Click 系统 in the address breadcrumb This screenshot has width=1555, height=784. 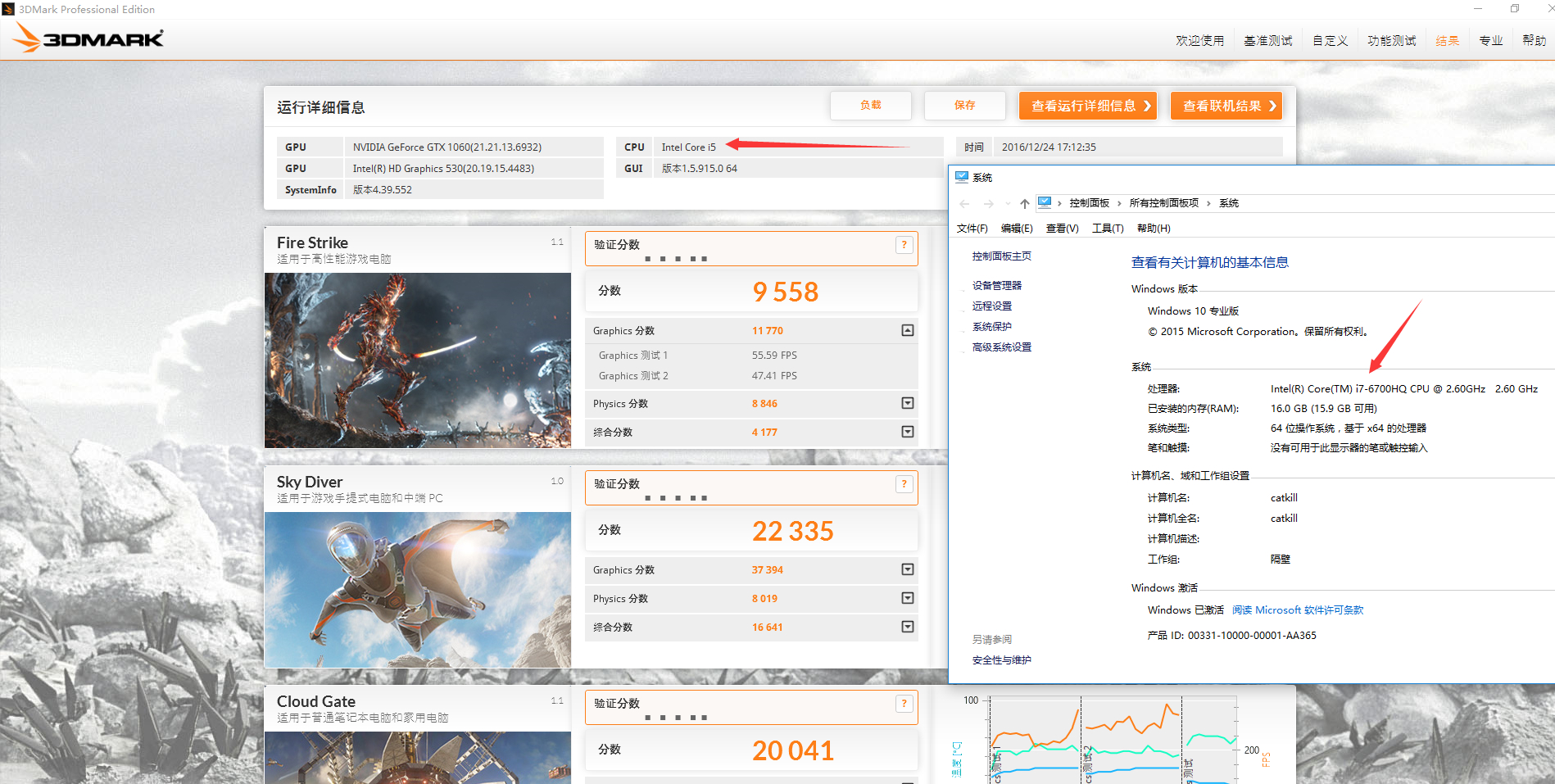pyautogui.click(x=1229, y=203)
